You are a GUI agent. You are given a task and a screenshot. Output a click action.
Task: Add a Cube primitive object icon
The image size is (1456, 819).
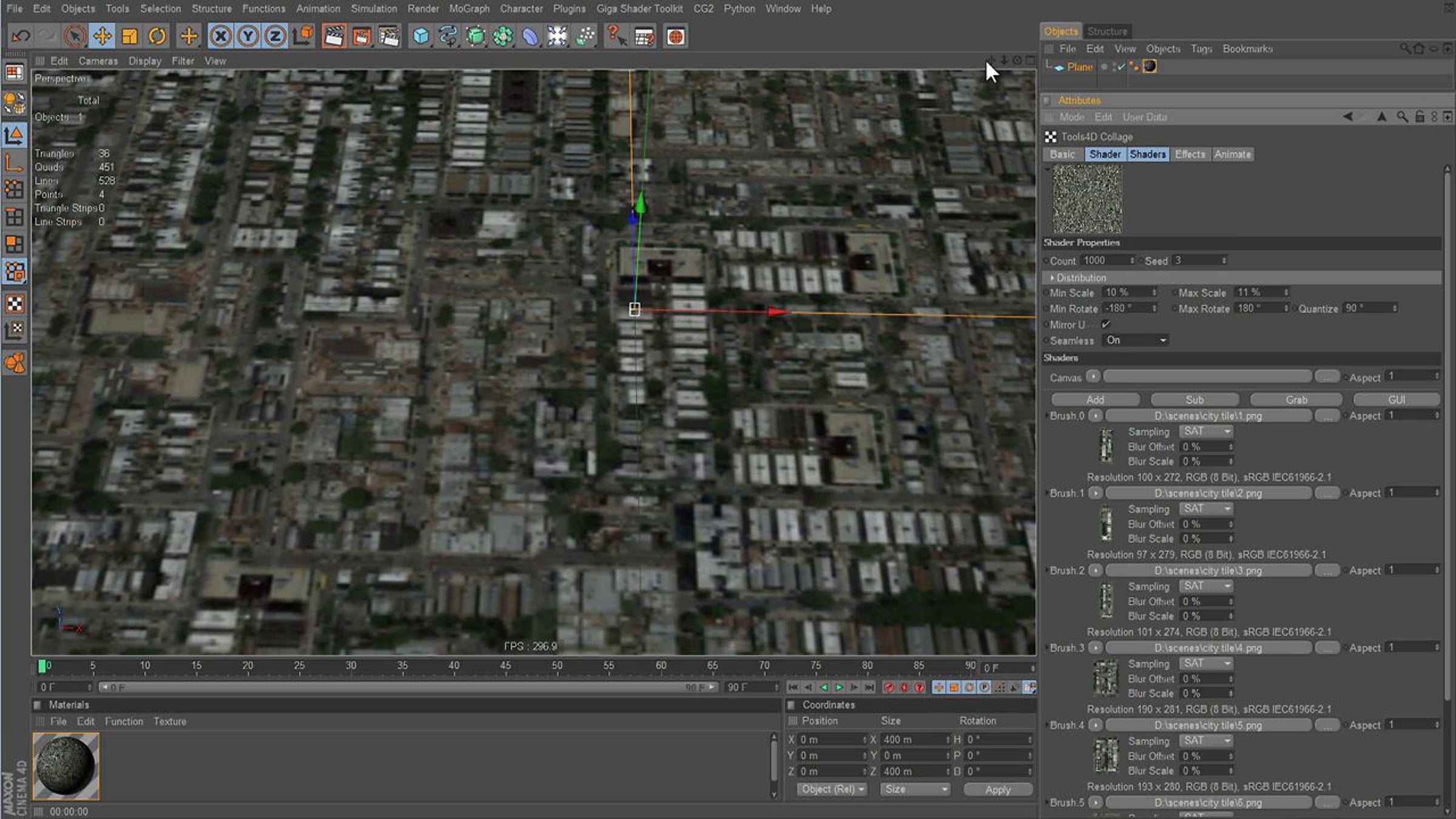click(x=420, y=36)
